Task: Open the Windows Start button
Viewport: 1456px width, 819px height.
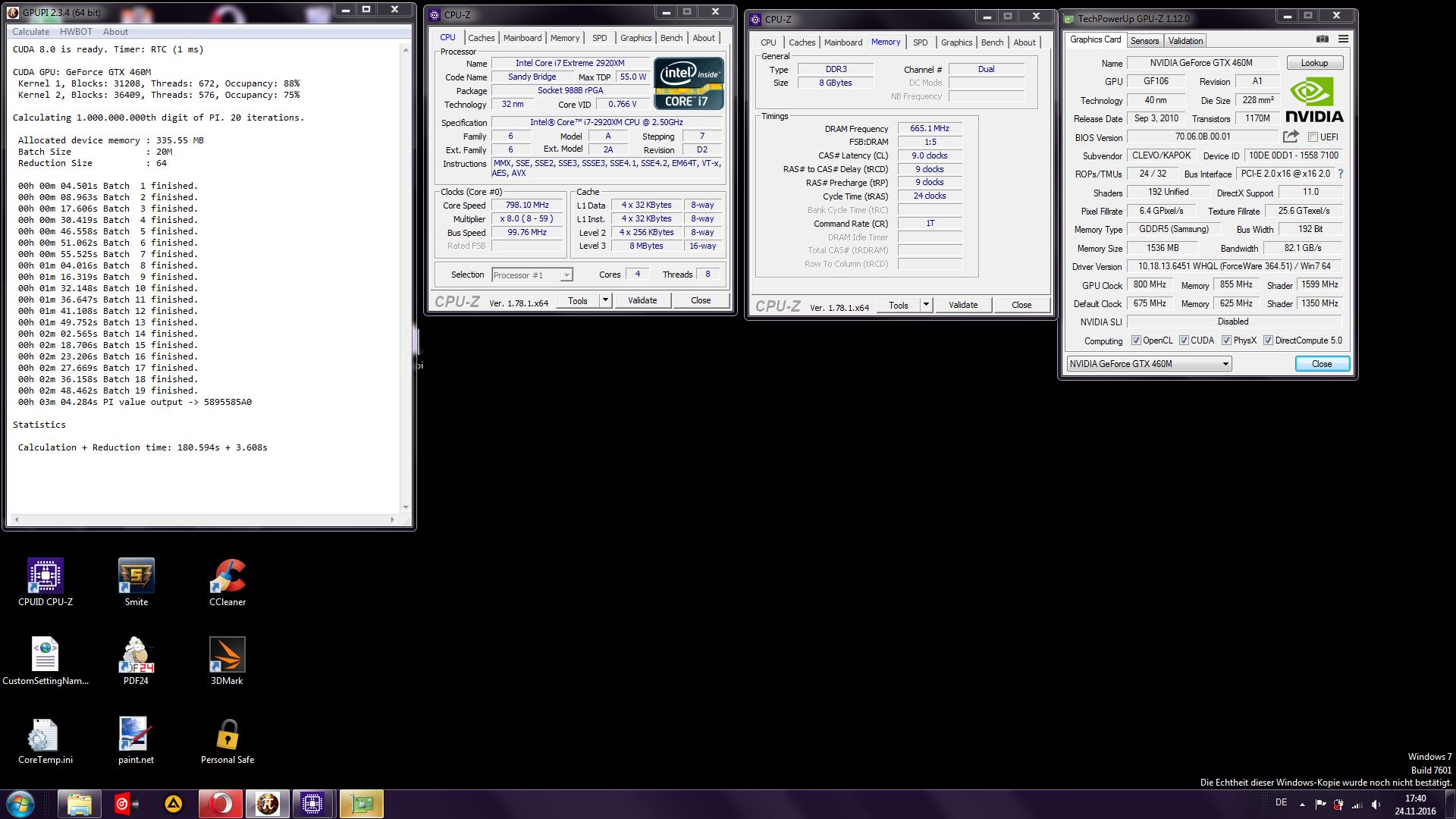Action: pos(20,804)
